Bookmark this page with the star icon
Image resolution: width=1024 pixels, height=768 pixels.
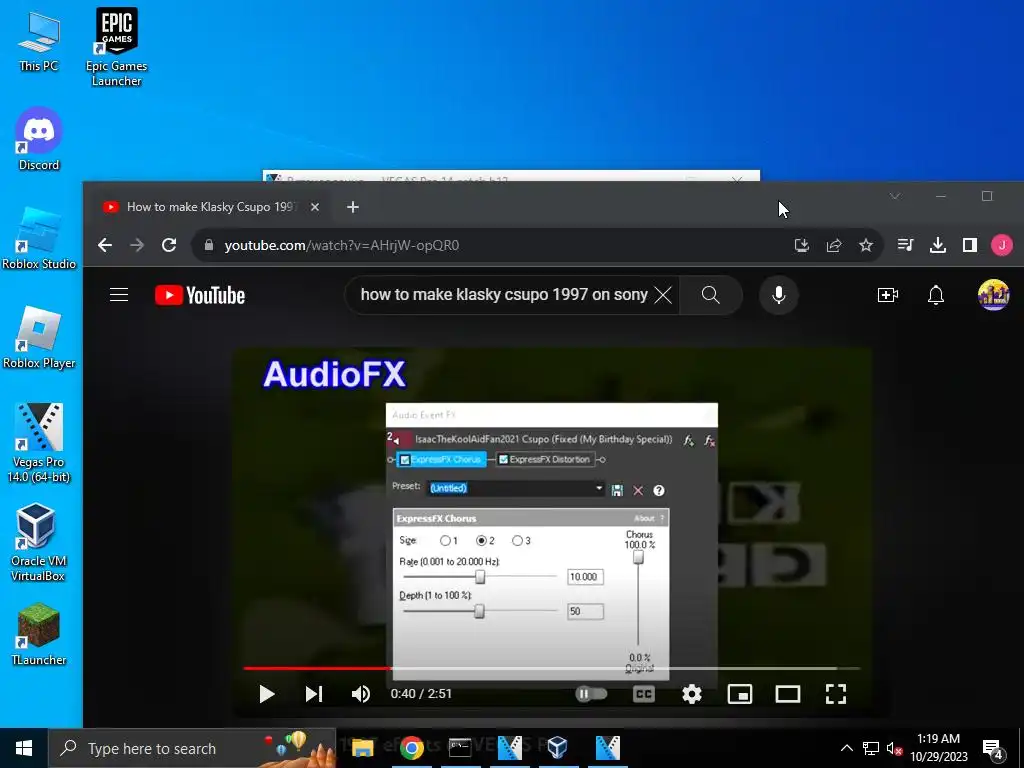coord(866,245)
